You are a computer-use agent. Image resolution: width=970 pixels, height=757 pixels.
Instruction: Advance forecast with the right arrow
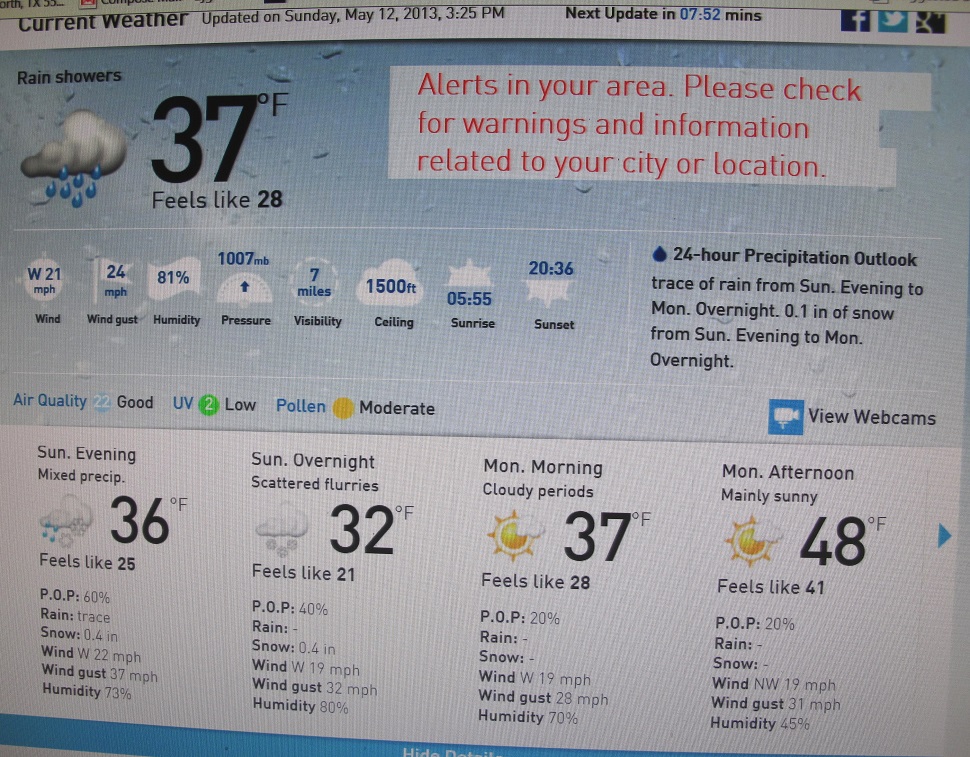[944, 536]
